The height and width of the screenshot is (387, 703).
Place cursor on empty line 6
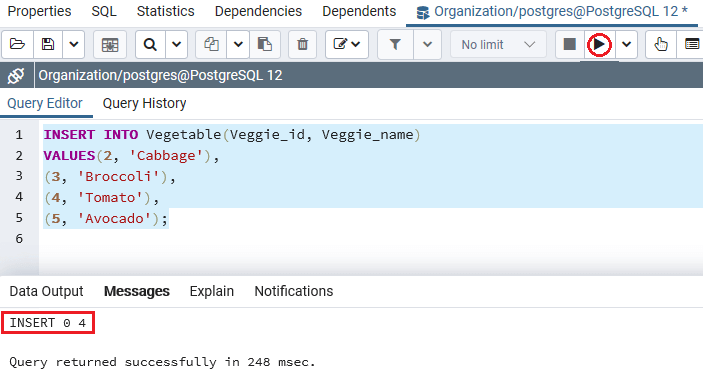(x=370, y=239)
